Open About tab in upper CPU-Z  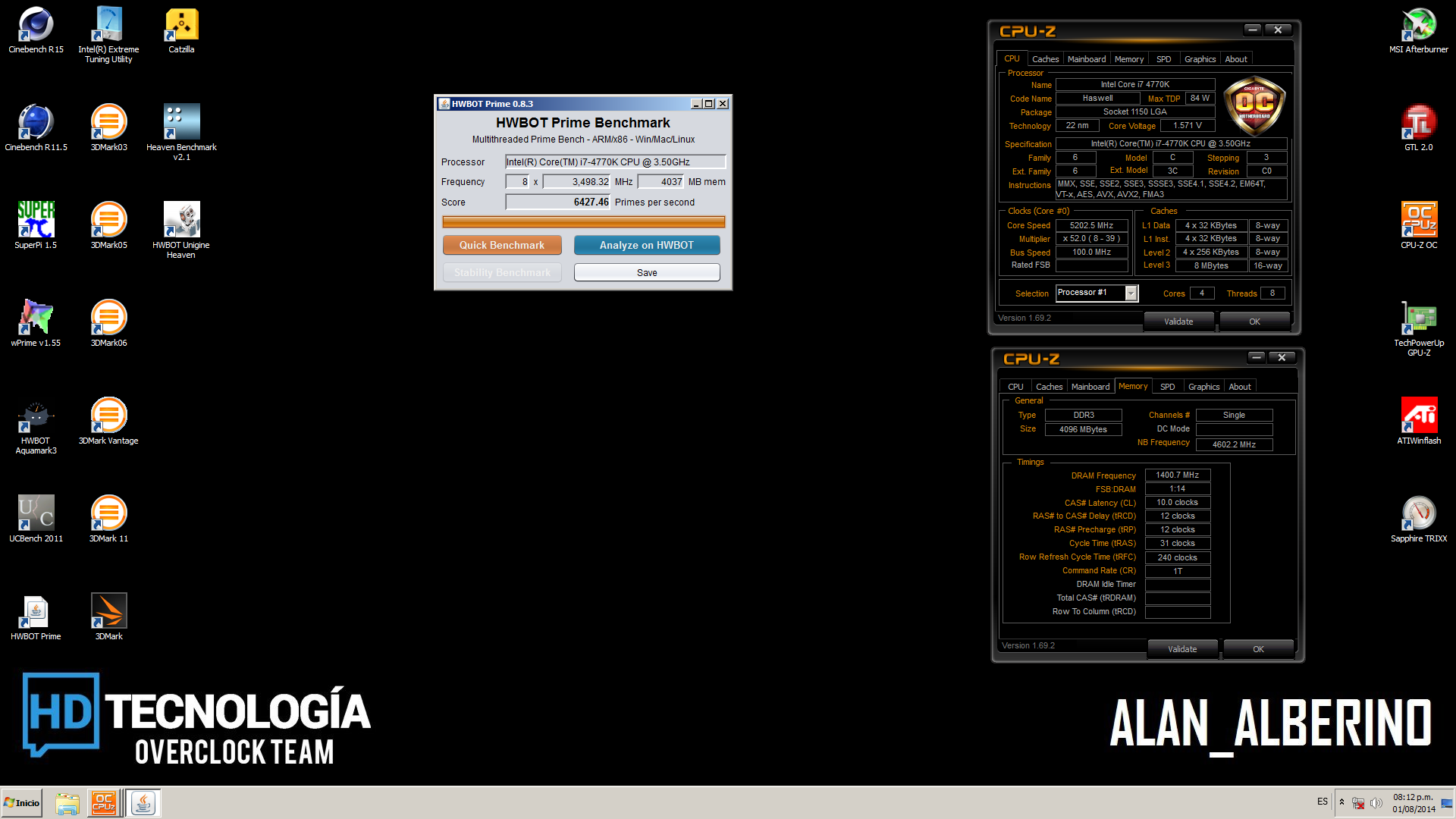pyautogui.click(x=1236, y=59)
